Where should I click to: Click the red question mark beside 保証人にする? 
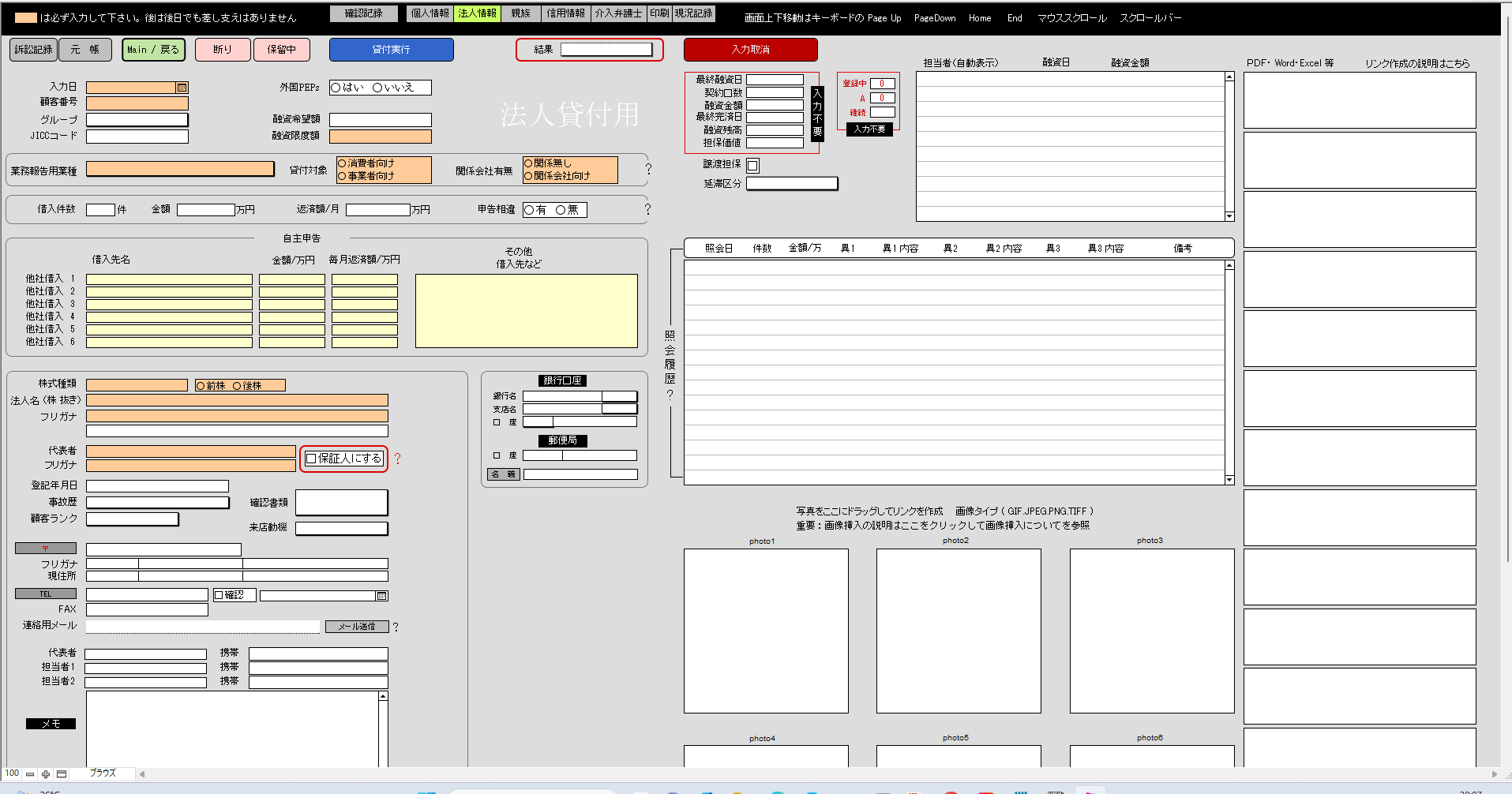397,459
